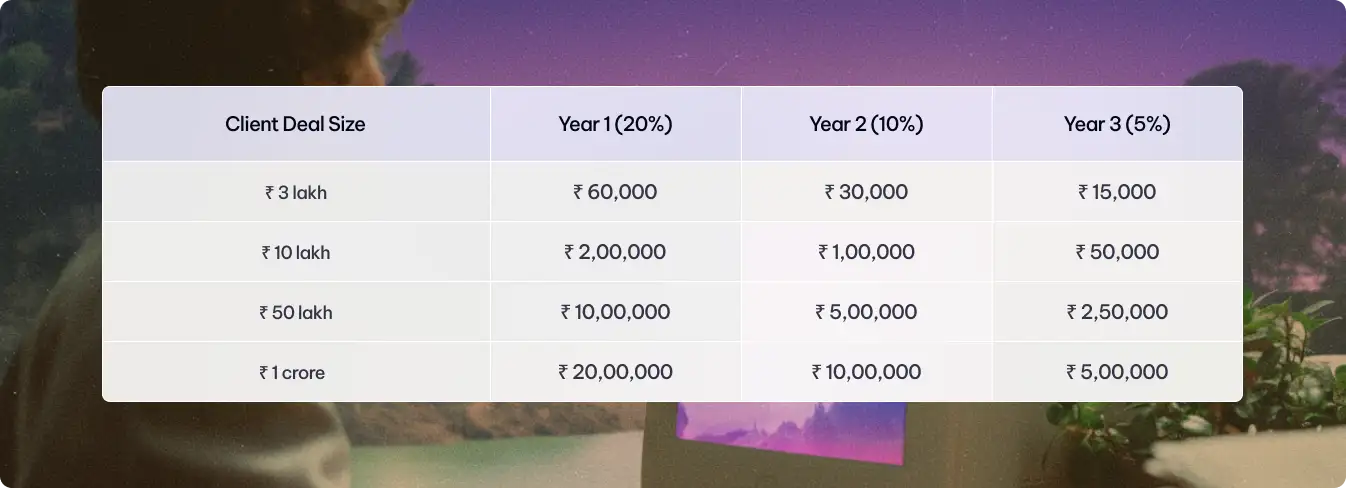Select the ₹ 50,000 cell

pos(1117,252)
